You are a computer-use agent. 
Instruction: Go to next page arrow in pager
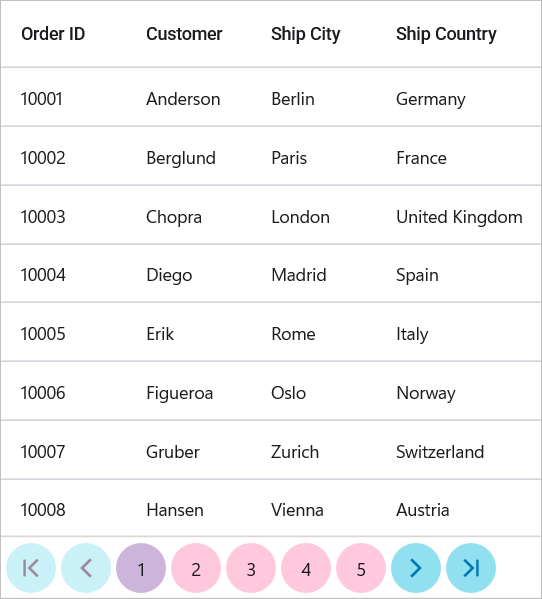416,568
